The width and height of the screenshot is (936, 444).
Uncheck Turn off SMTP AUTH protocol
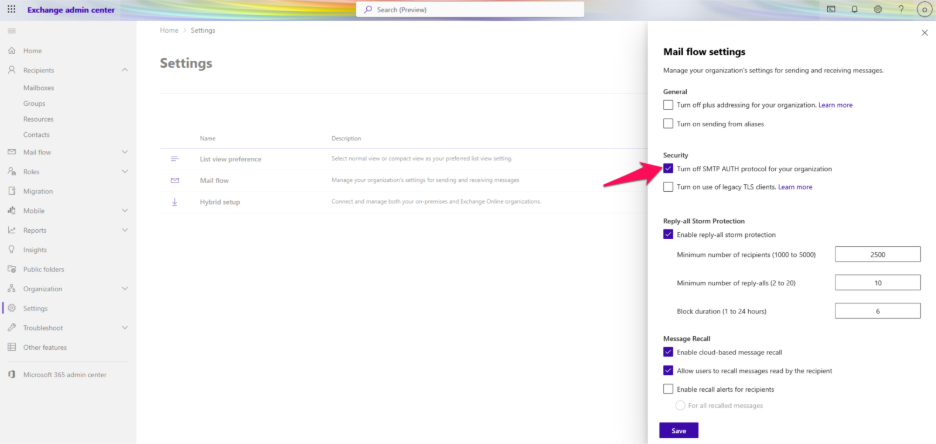pyautogui.click(x=668, y=168)
